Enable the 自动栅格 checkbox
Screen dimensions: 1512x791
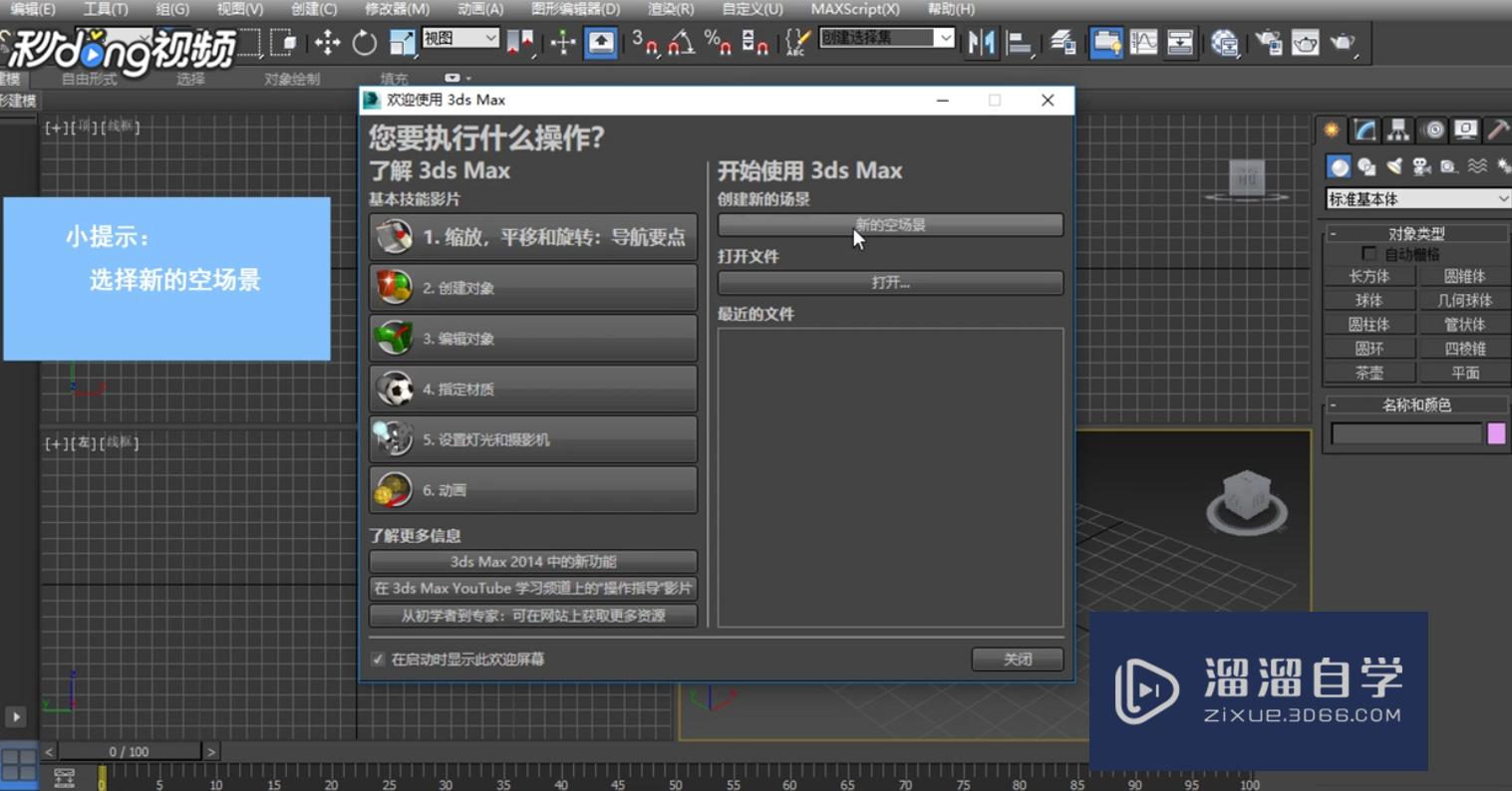click(x=1369, y=254)
